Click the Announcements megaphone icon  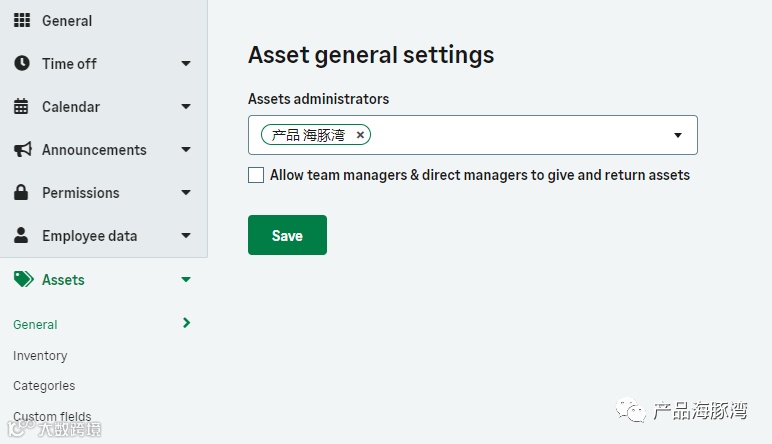22,149
